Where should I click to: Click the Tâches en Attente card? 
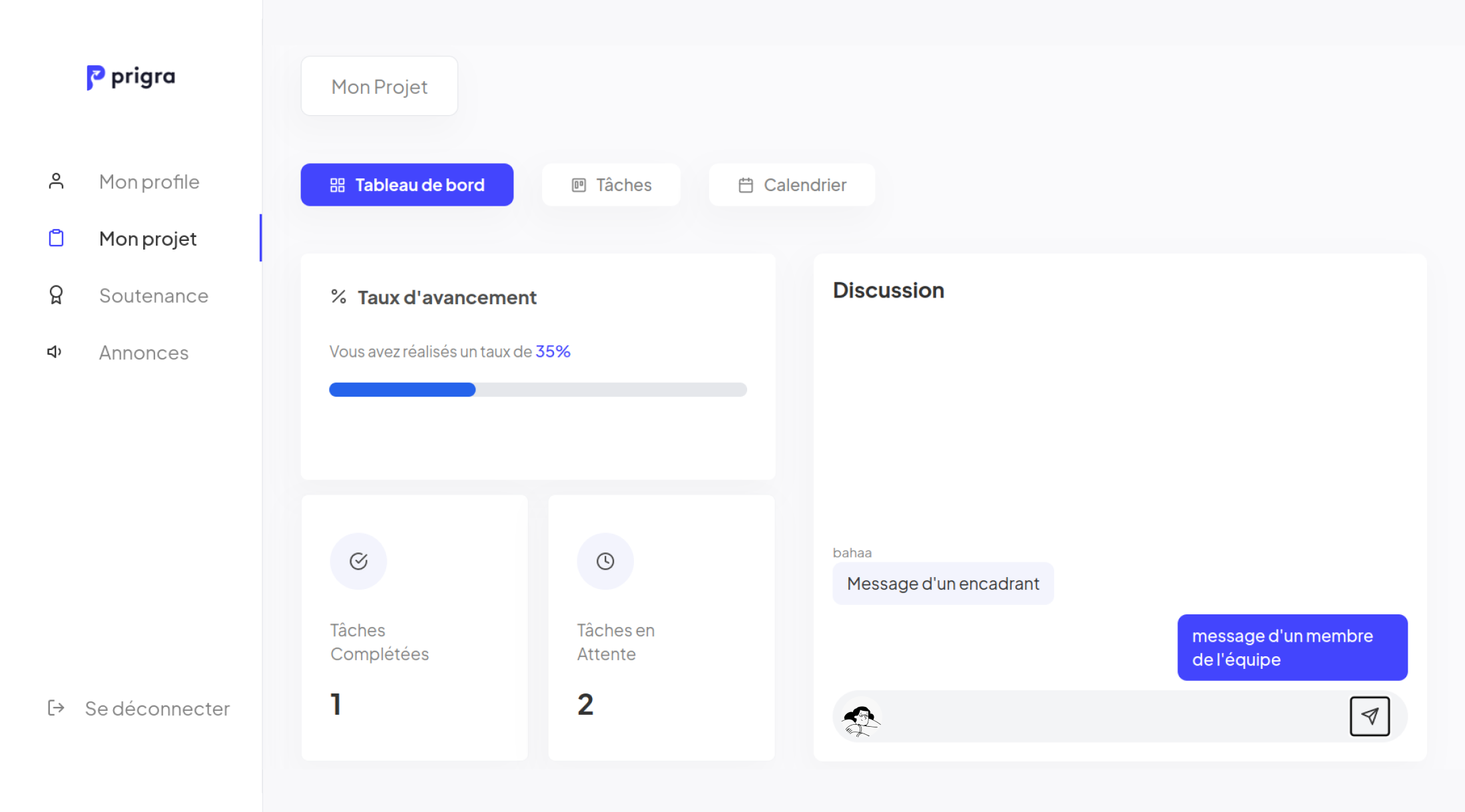(661, 628)
